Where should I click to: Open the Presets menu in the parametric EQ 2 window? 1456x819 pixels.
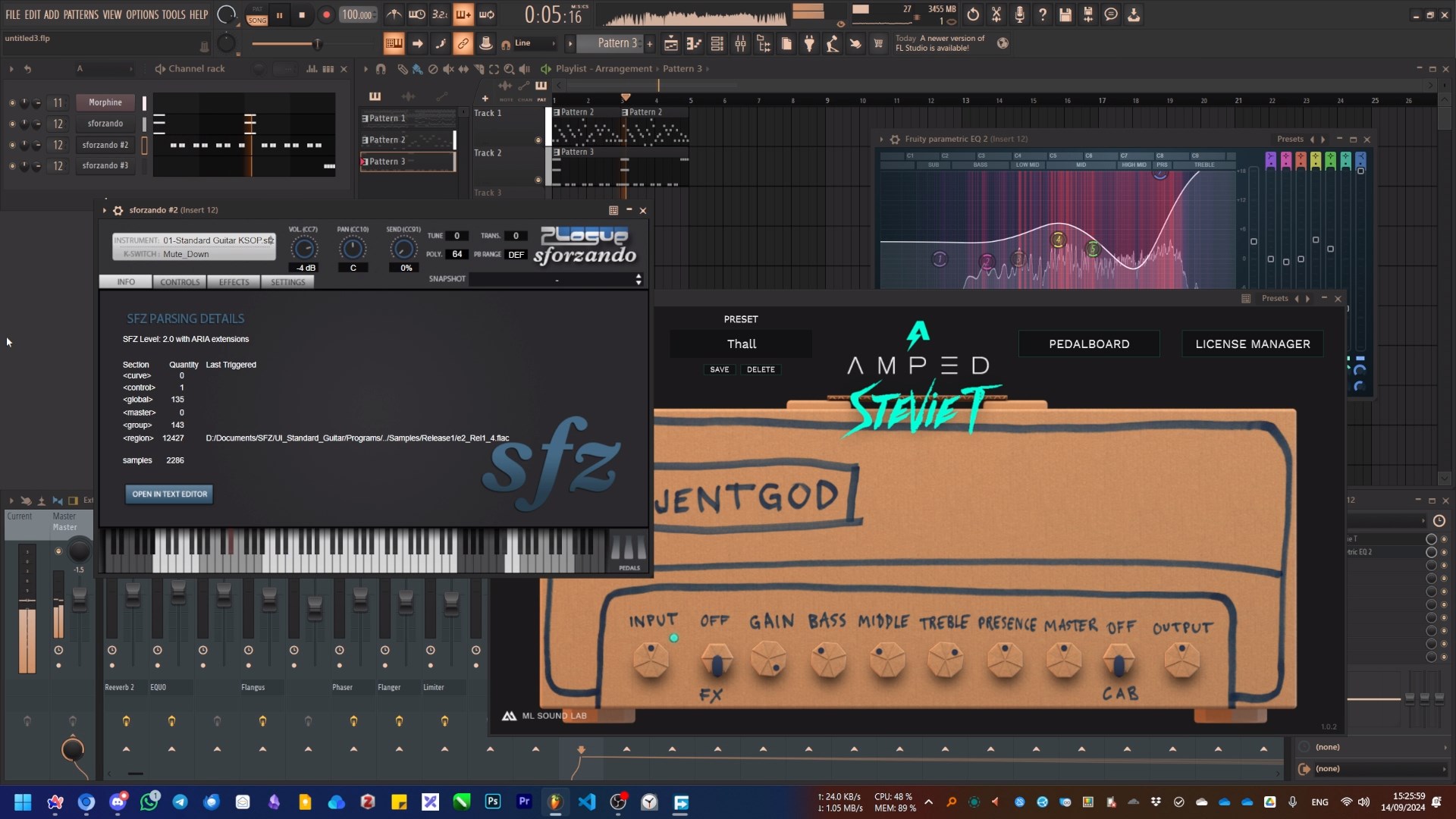coord(1290,140)
